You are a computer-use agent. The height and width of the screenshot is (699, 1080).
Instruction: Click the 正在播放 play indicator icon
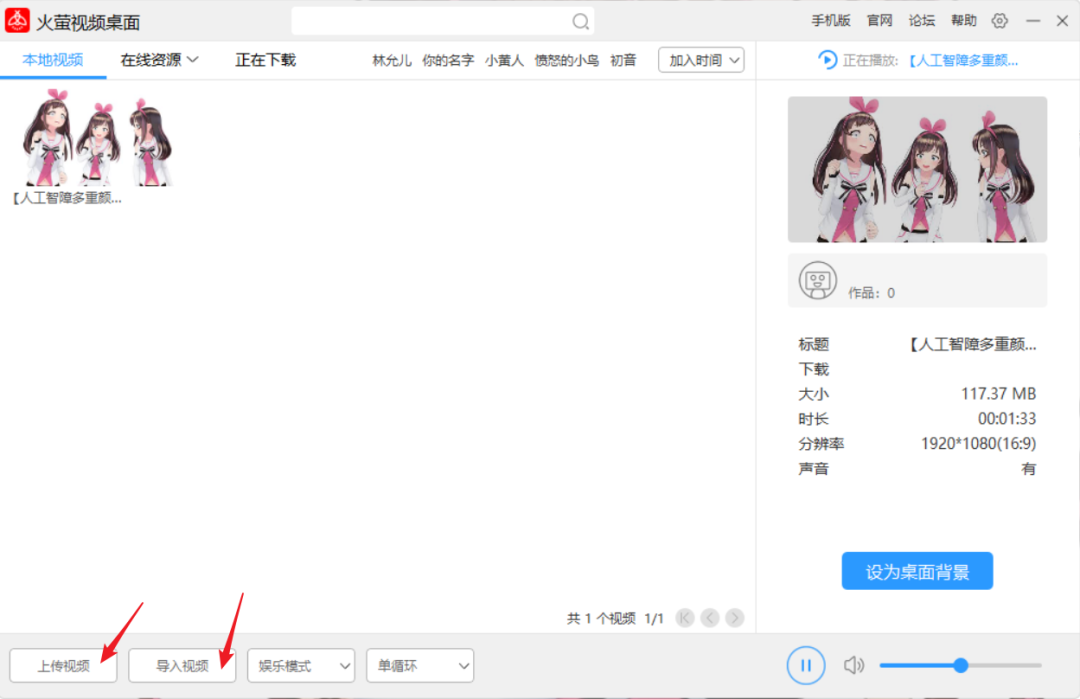pyautogui.click(x=827, y=60)
